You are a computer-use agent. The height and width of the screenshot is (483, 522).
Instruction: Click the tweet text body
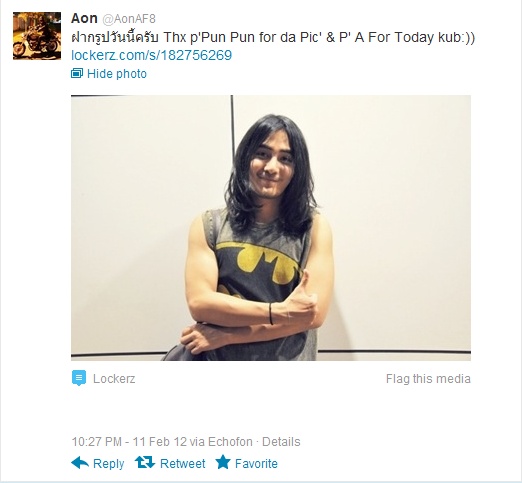(x=273, y=37)
